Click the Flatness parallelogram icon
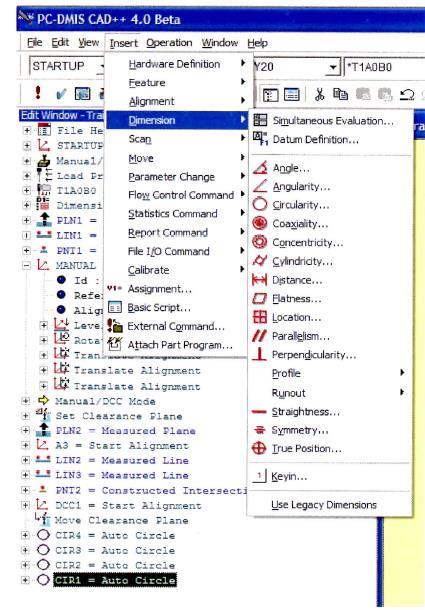The height and width of the screenshot is (610, 425). (x=260, y=298)
